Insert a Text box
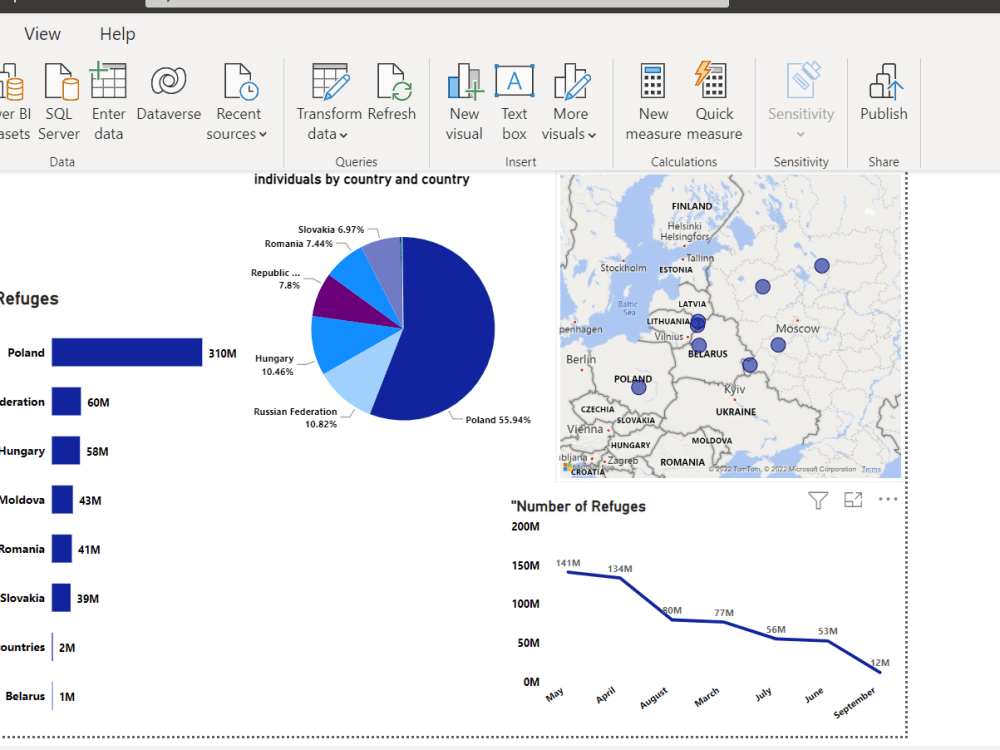Image resolution: width=1000 pixels, height=750 pixels. pyautogui.click(x=514, y=102)
